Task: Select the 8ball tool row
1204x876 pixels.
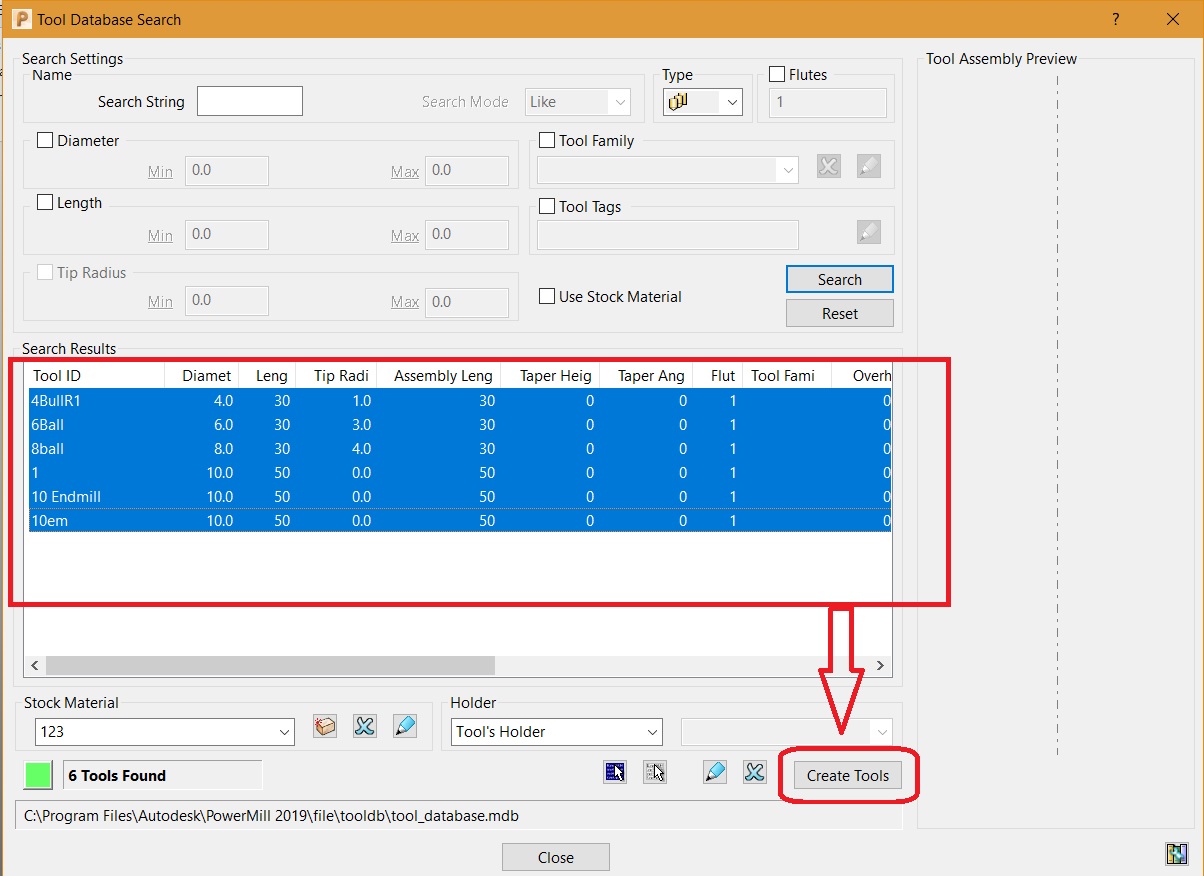Action: click(460, 449)
